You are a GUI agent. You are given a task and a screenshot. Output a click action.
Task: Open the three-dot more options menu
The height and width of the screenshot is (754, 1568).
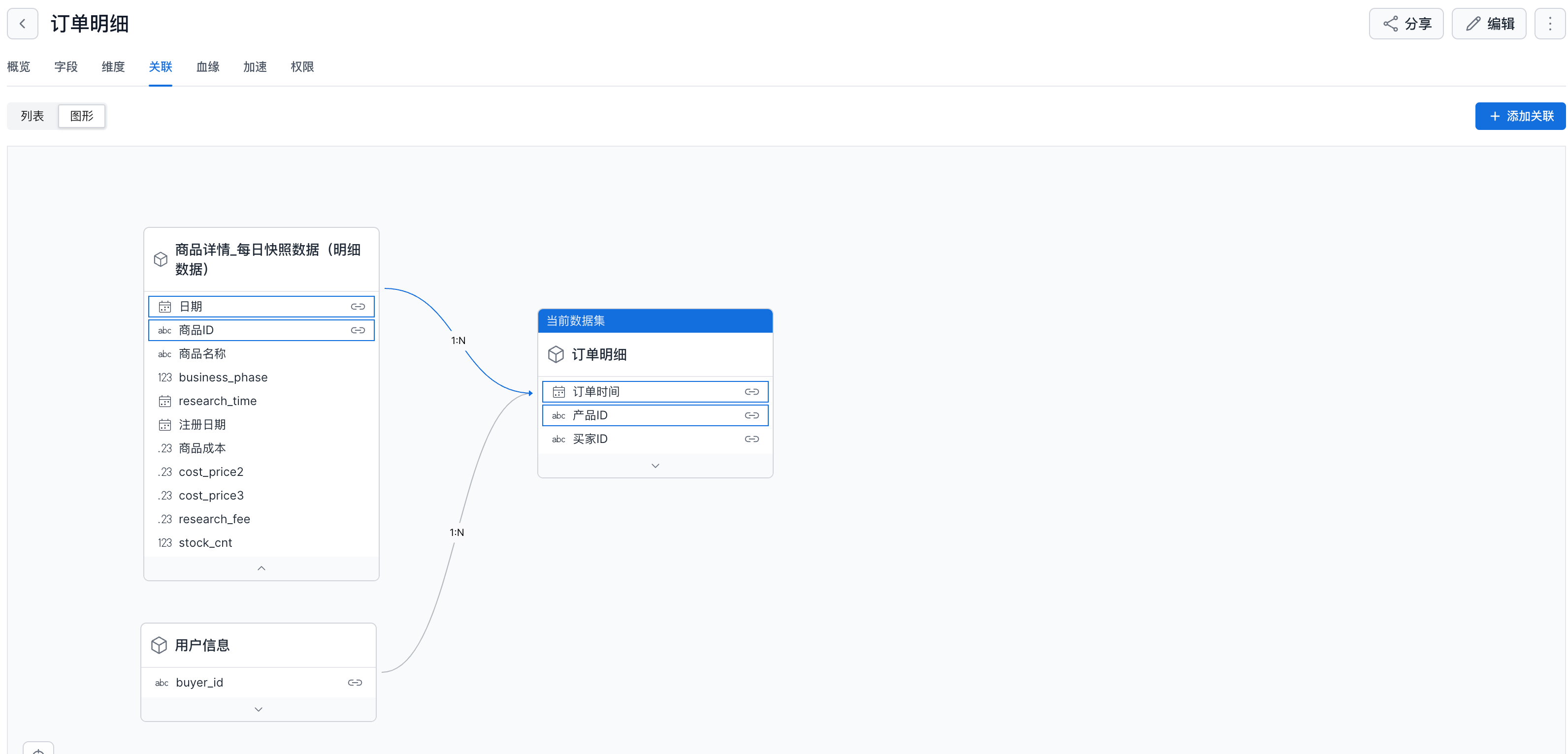(x=1550, y=24)
